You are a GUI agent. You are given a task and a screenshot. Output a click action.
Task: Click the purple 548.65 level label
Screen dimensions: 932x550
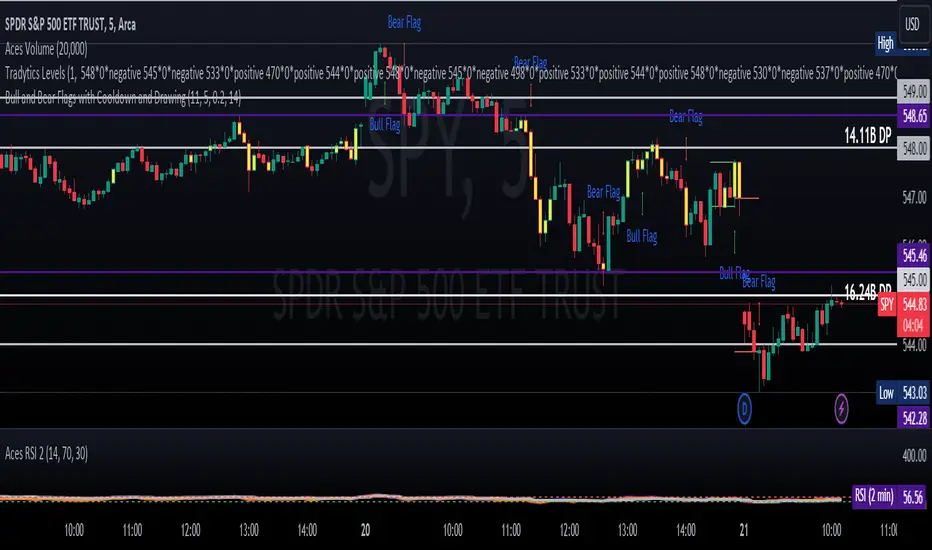click(914, 116)
